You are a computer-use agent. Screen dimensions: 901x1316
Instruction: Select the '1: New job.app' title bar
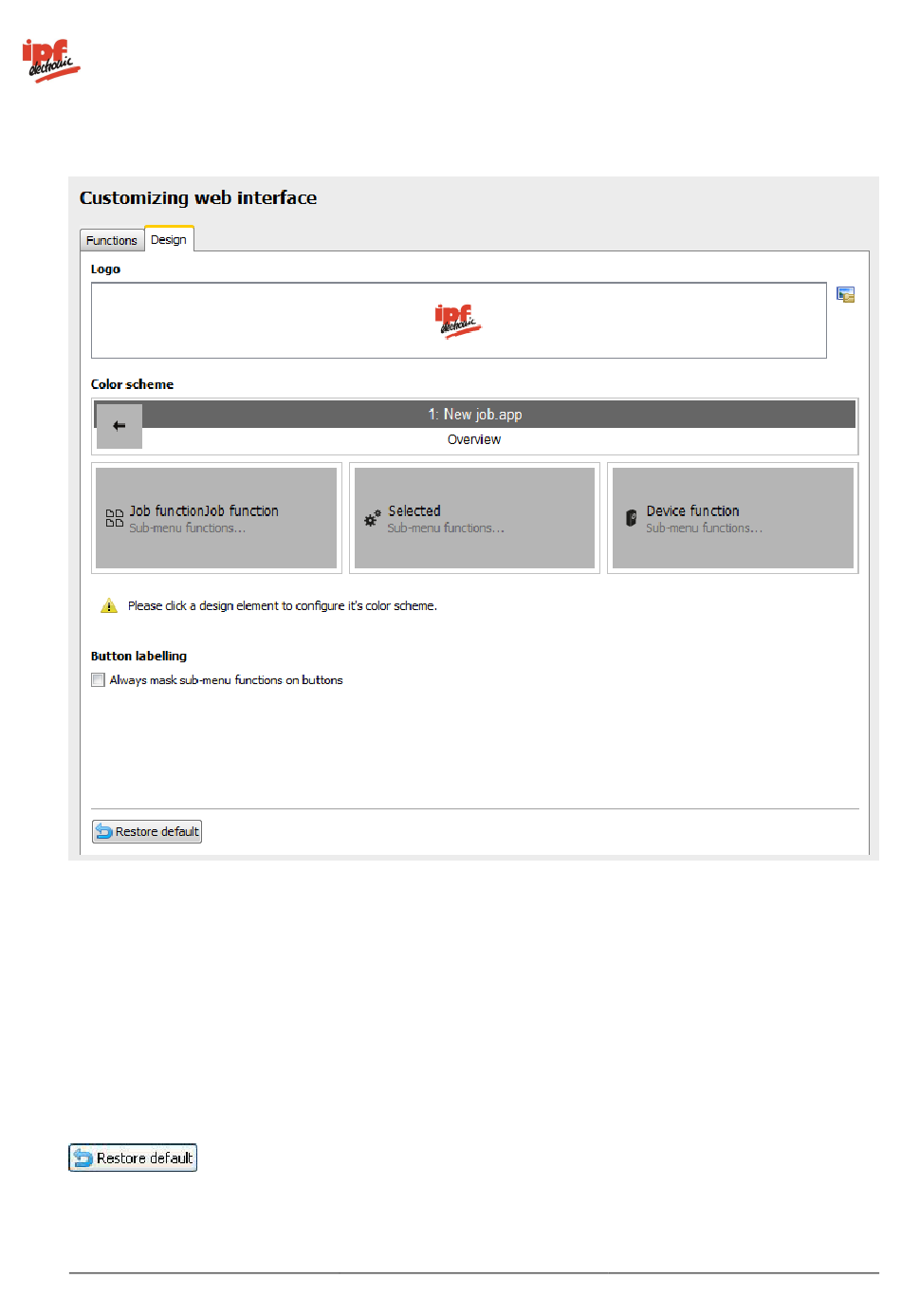point(475,415)
